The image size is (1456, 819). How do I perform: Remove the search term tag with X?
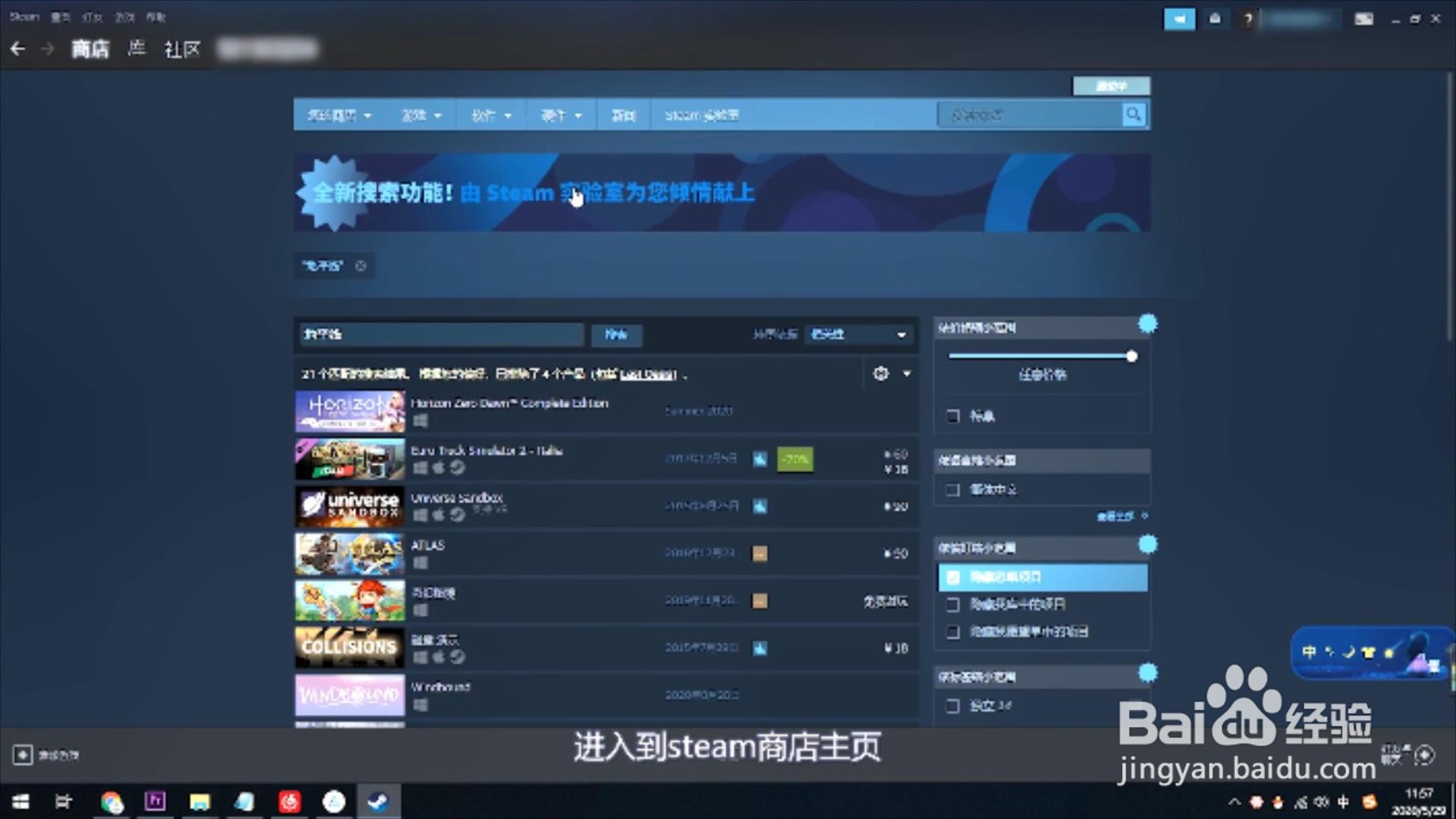[x=360, y=266]
